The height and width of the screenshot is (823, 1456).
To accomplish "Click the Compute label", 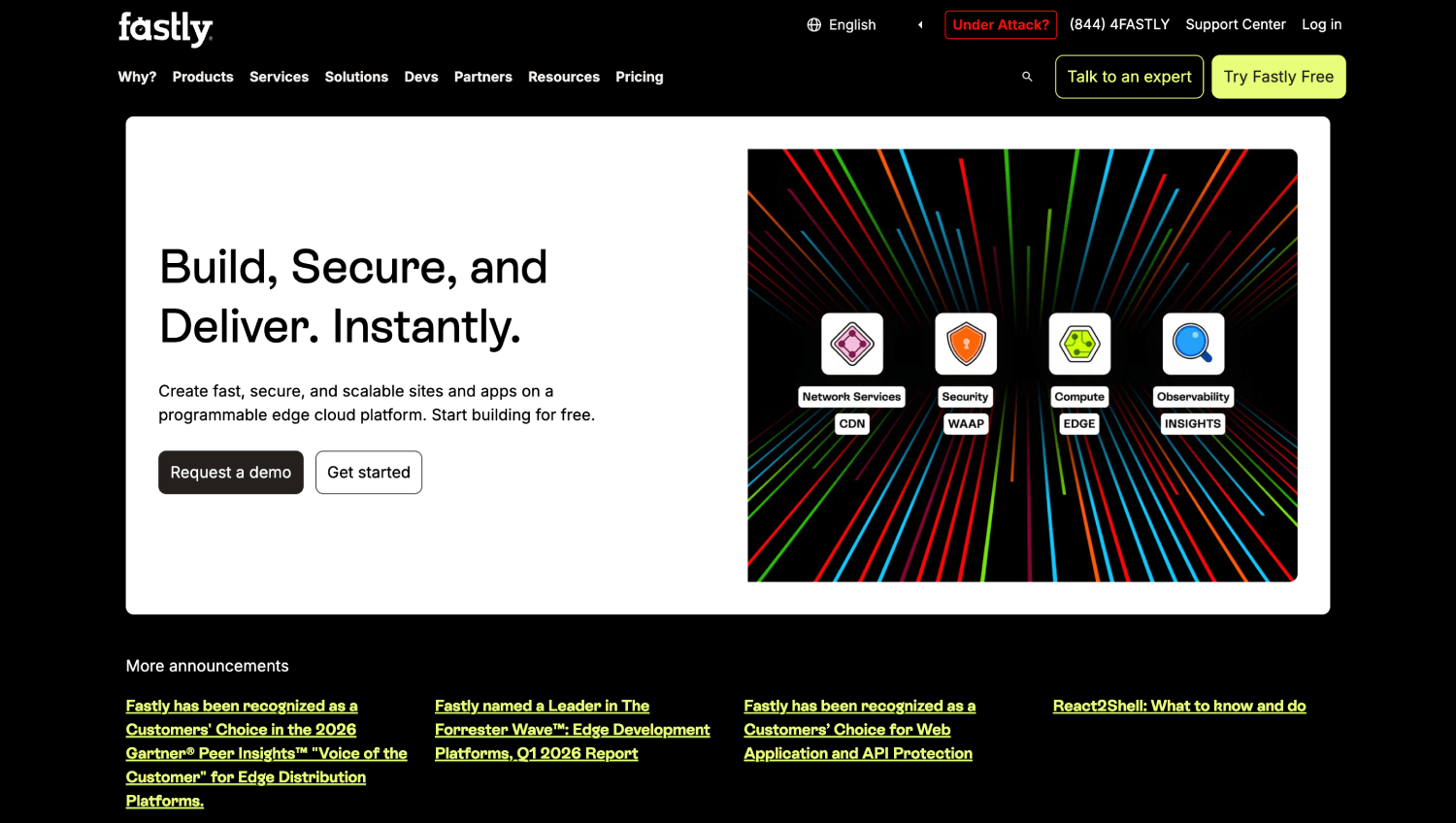I will point(1079,397).
